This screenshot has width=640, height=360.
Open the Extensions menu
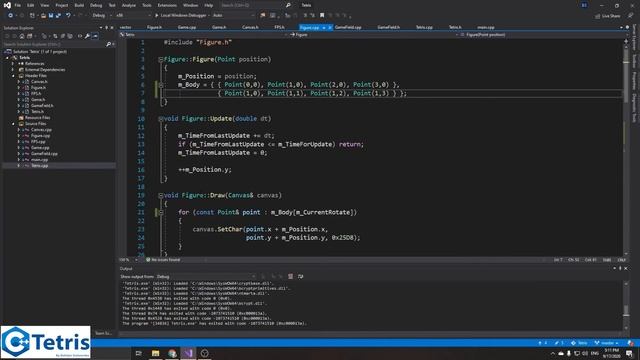(x=167, y=5)
